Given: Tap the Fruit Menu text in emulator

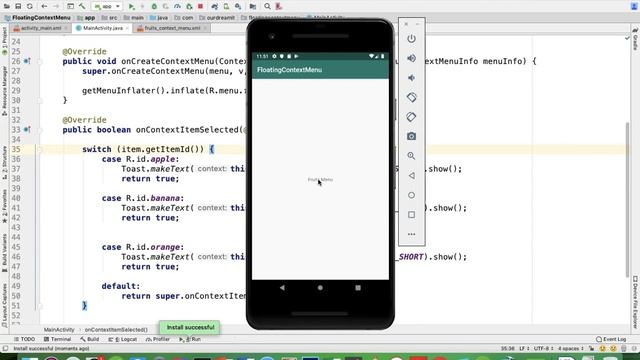Looking at the screenshot, I should 320,180.
